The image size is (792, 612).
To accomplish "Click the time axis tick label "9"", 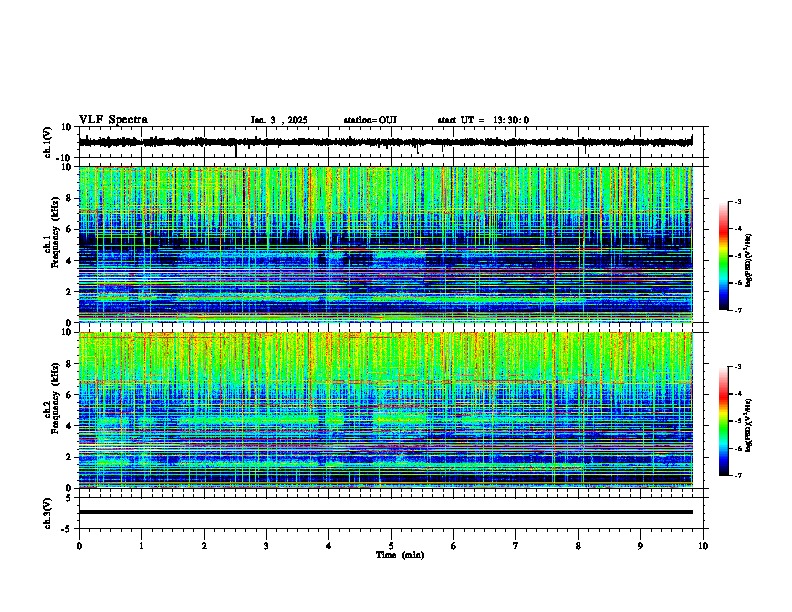I will point(640,546).
